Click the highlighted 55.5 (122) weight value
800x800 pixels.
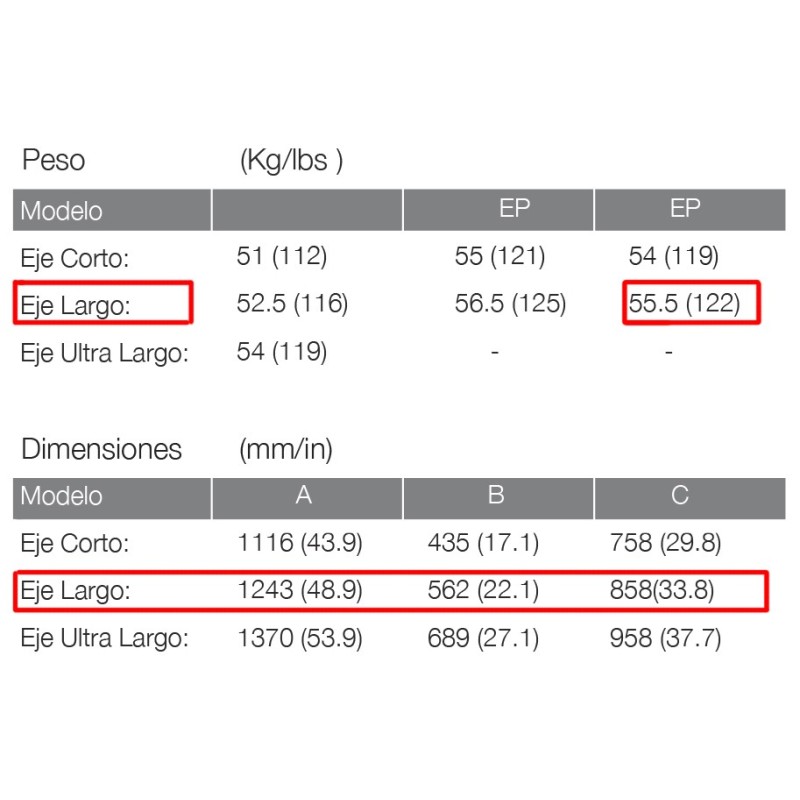click(x=685, y=303)
